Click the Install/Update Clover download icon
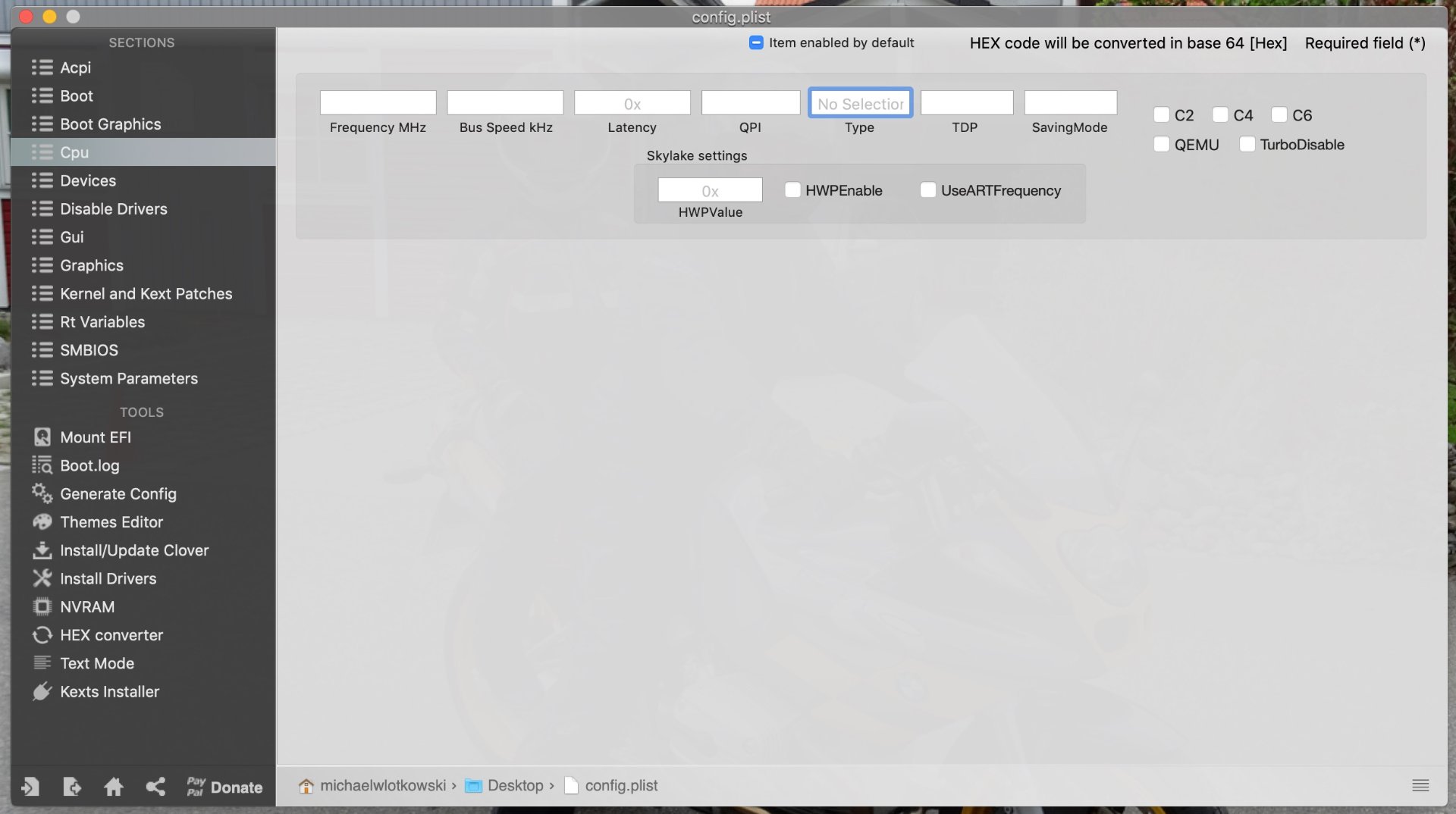 pyautogui.click(x=42, y=550)
